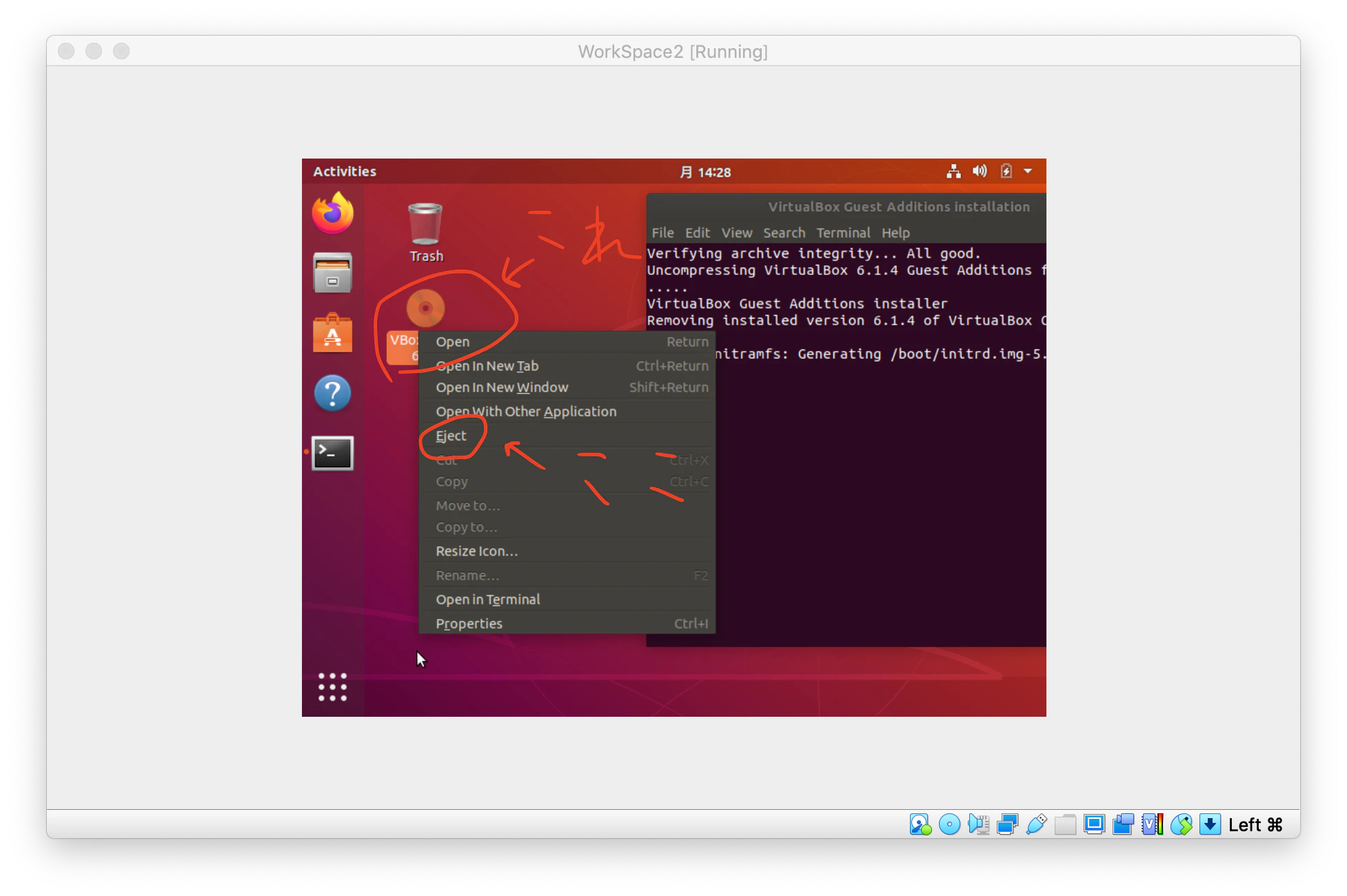The image size is (1347, 896).
Task: Click Activities in the top bar
Action: (345, 172)
